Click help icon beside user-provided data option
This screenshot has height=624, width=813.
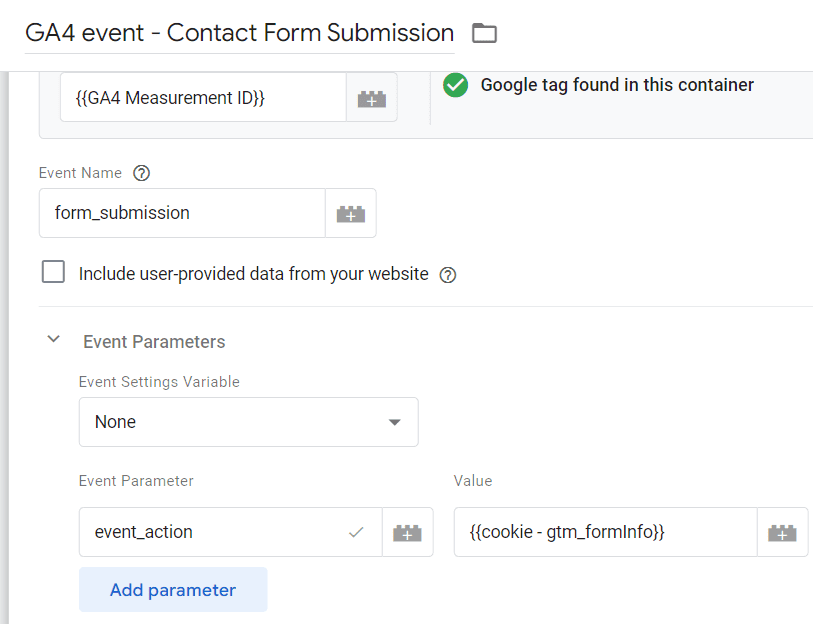[x=448, y=274]
